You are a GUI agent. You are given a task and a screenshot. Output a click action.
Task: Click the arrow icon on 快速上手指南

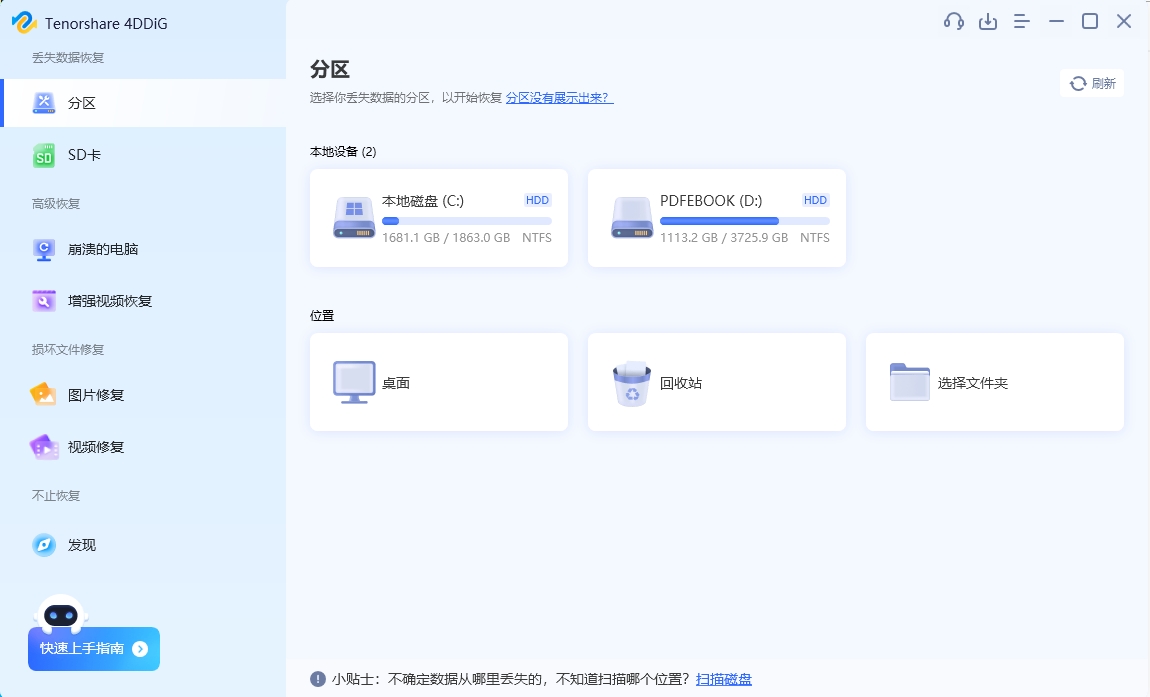(x=140, y=649)
